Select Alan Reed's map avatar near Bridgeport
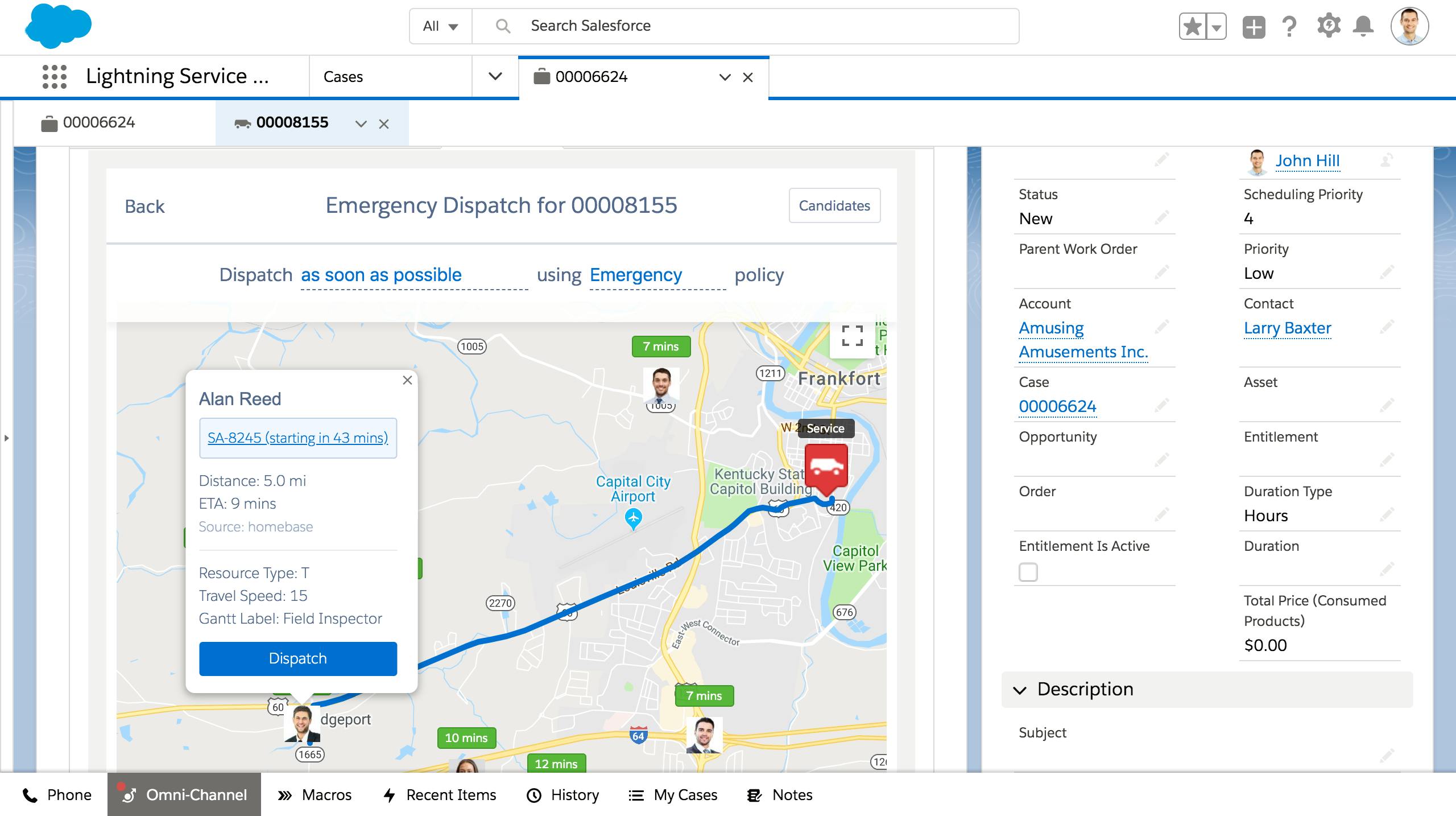Image resolution: width=1456 pixels, height=816 pixels. pyautogui.click(x=301, y=724)
